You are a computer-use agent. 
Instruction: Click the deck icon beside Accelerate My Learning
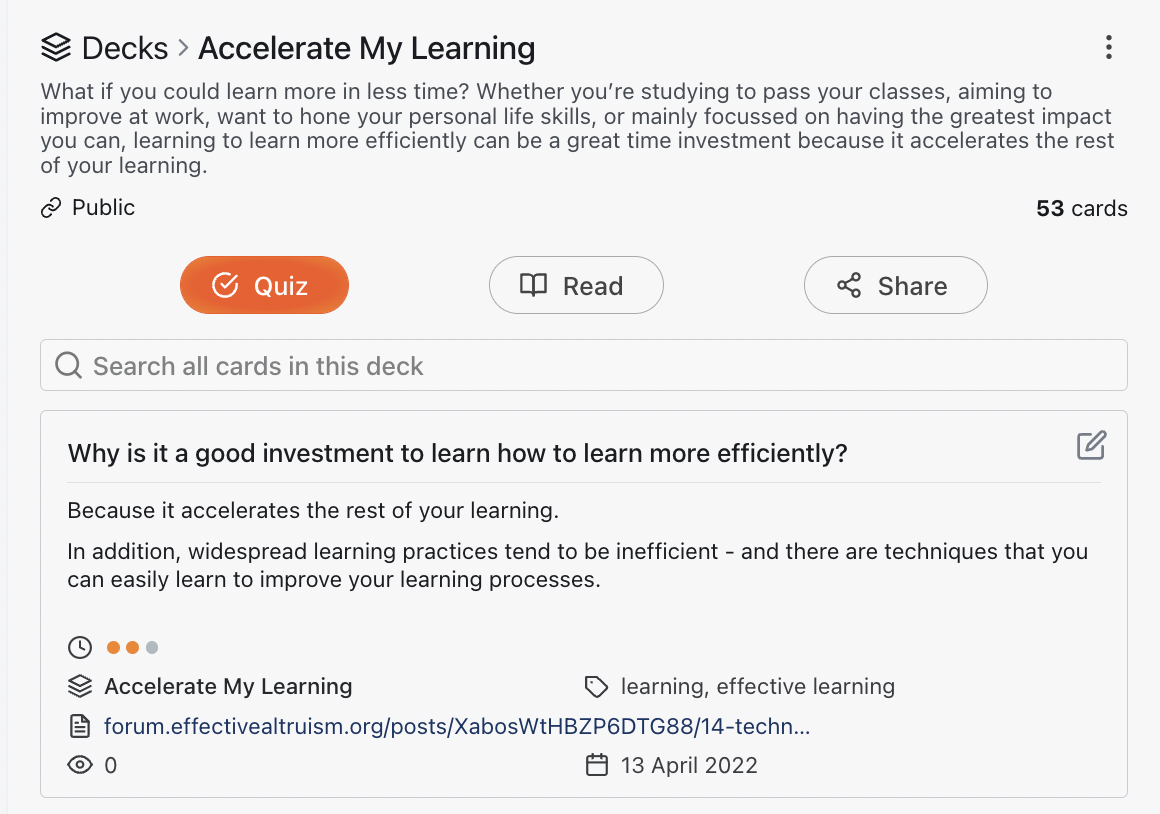pyautogui.click(x=80, y=687)
